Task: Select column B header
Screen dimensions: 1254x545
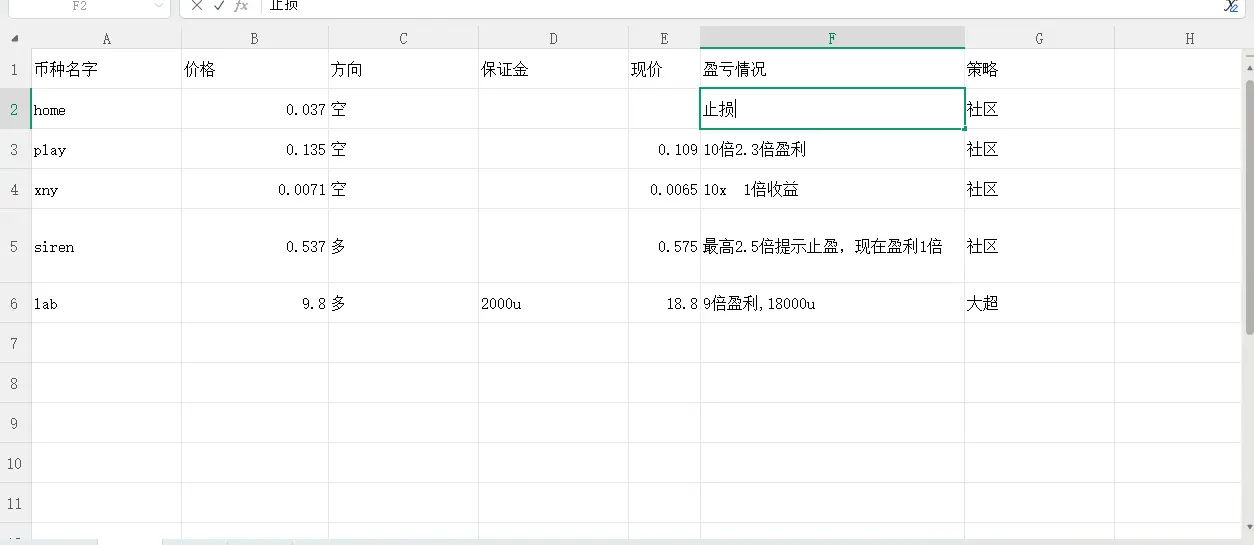Action: pos(255,39)
